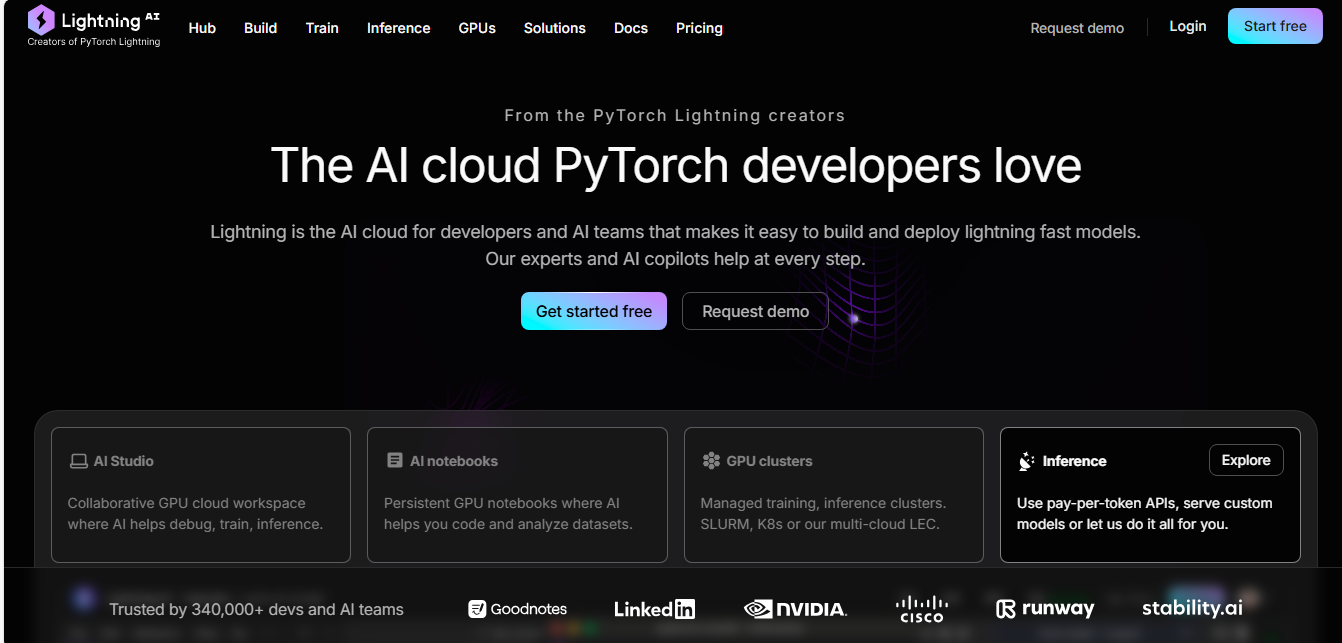
Task: Click the AI notebooks document icon
Action: (394, 461)
